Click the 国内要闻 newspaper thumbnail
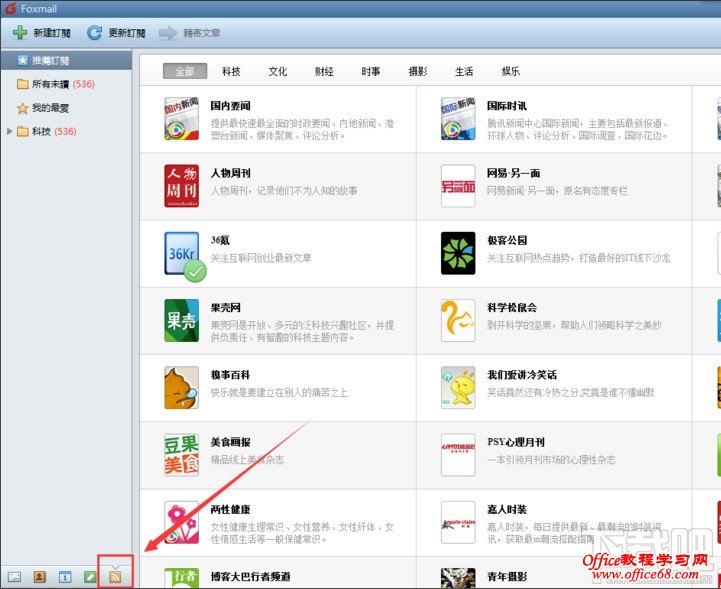The height and width of the screenshot is (589, 721). (x=182, y=119)
